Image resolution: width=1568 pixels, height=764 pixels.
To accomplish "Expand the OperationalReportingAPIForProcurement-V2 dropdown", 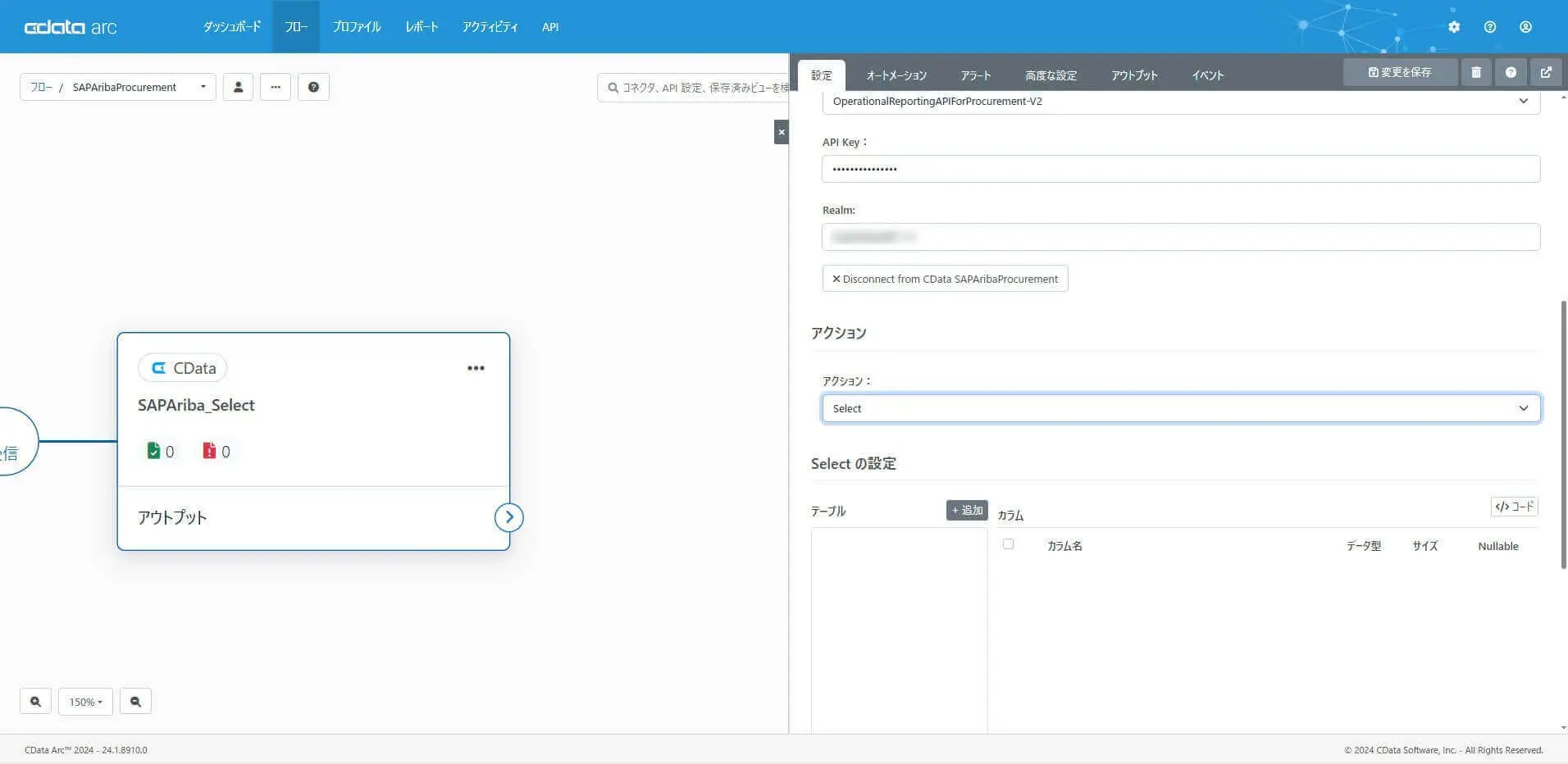I will click(1181, 102).
